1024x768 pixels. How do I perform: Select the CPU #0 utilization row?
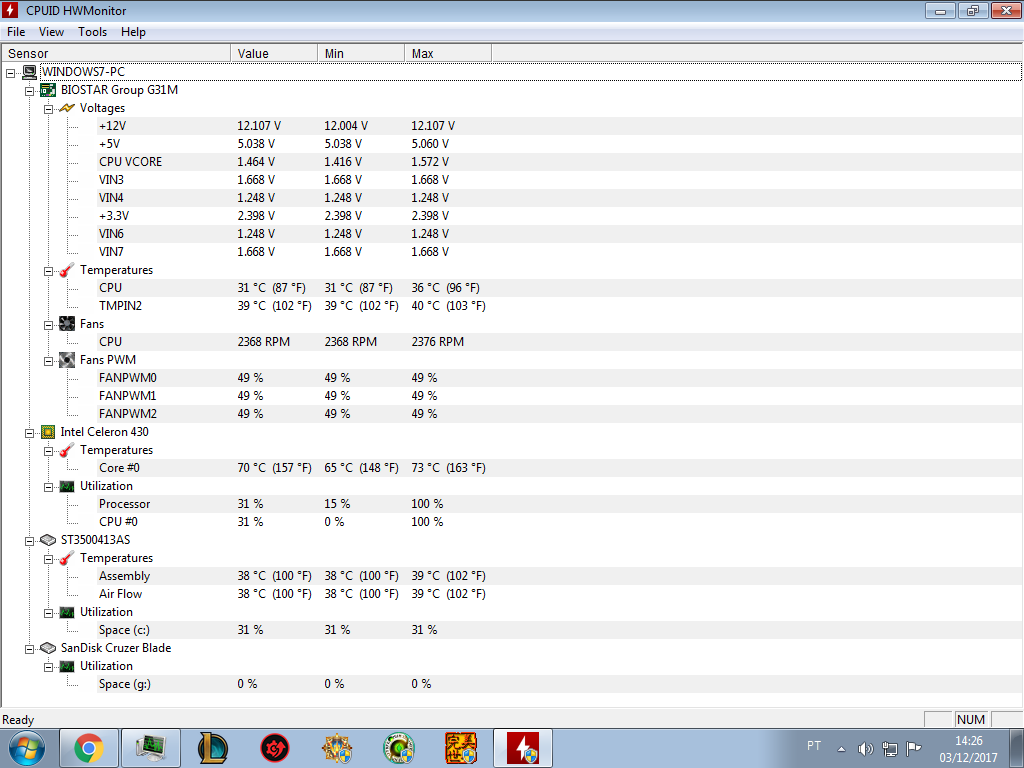point(560,522)
